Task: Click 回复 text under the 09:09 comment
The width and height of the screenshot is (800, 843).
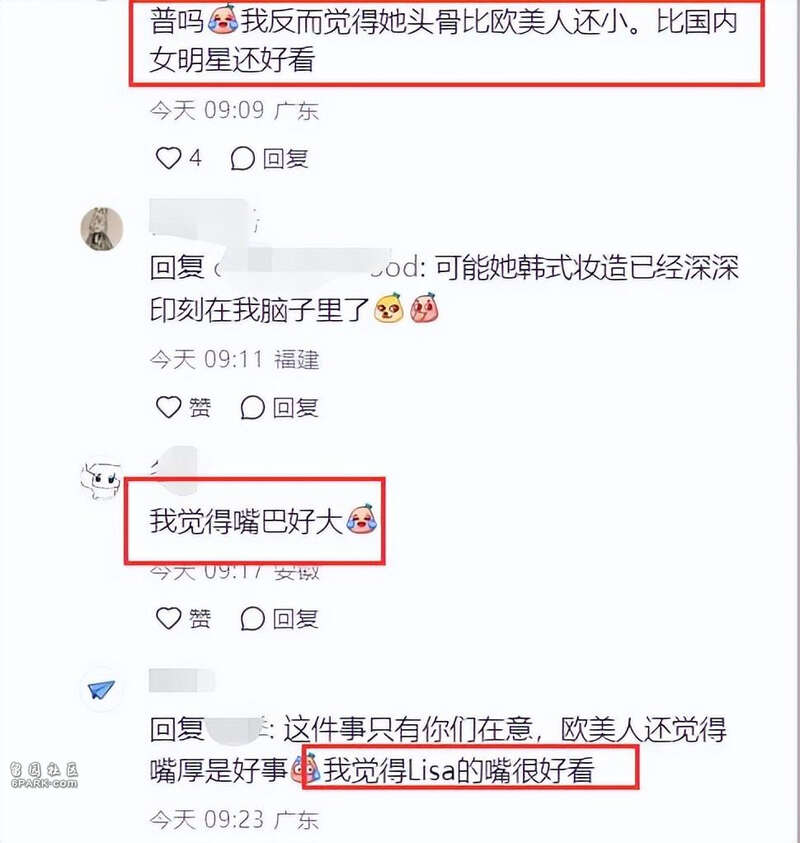Action: click(x=285, y=159)
